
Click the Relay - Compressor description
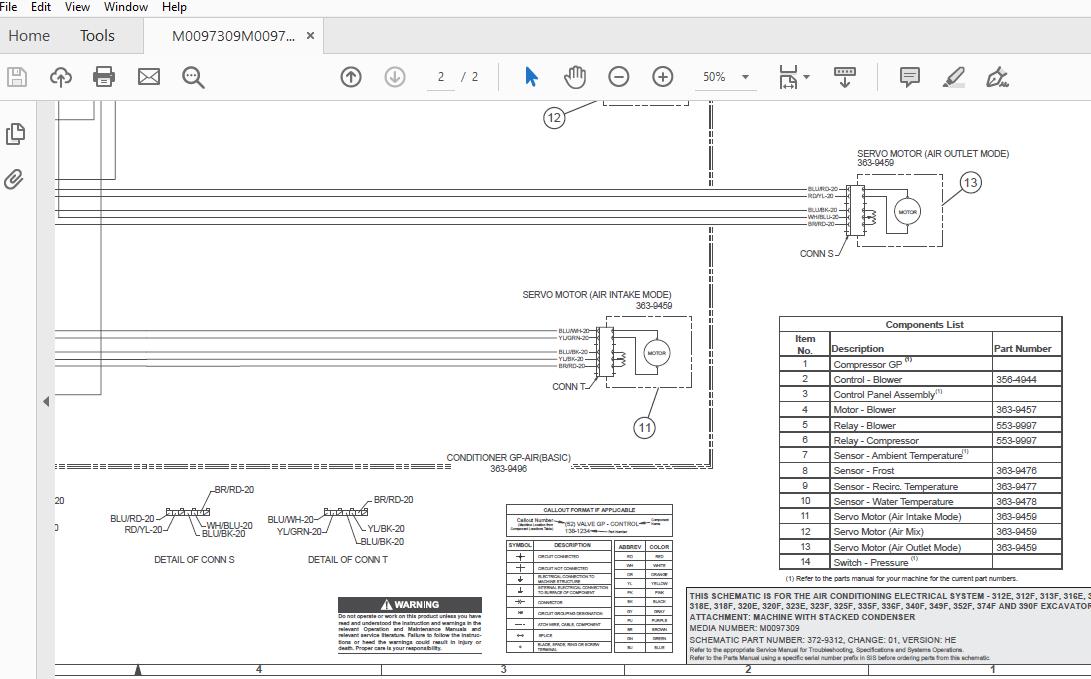pos(876,440)
